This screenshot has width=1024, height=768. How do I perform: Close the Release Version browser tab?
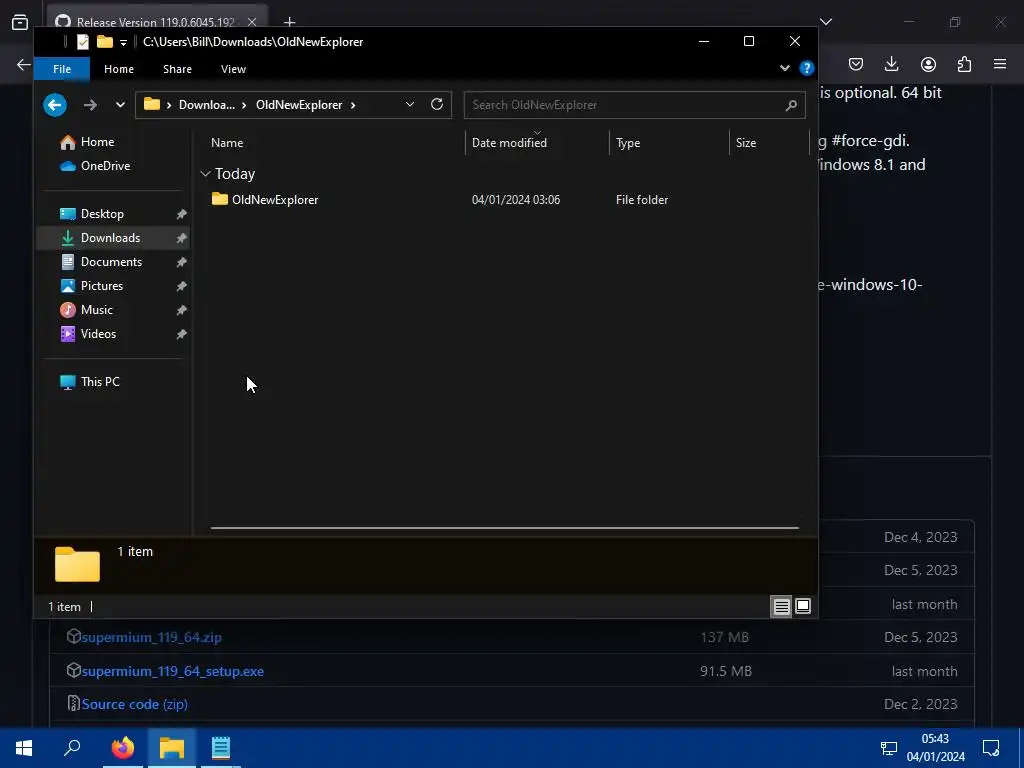click(x=252, y=22)
